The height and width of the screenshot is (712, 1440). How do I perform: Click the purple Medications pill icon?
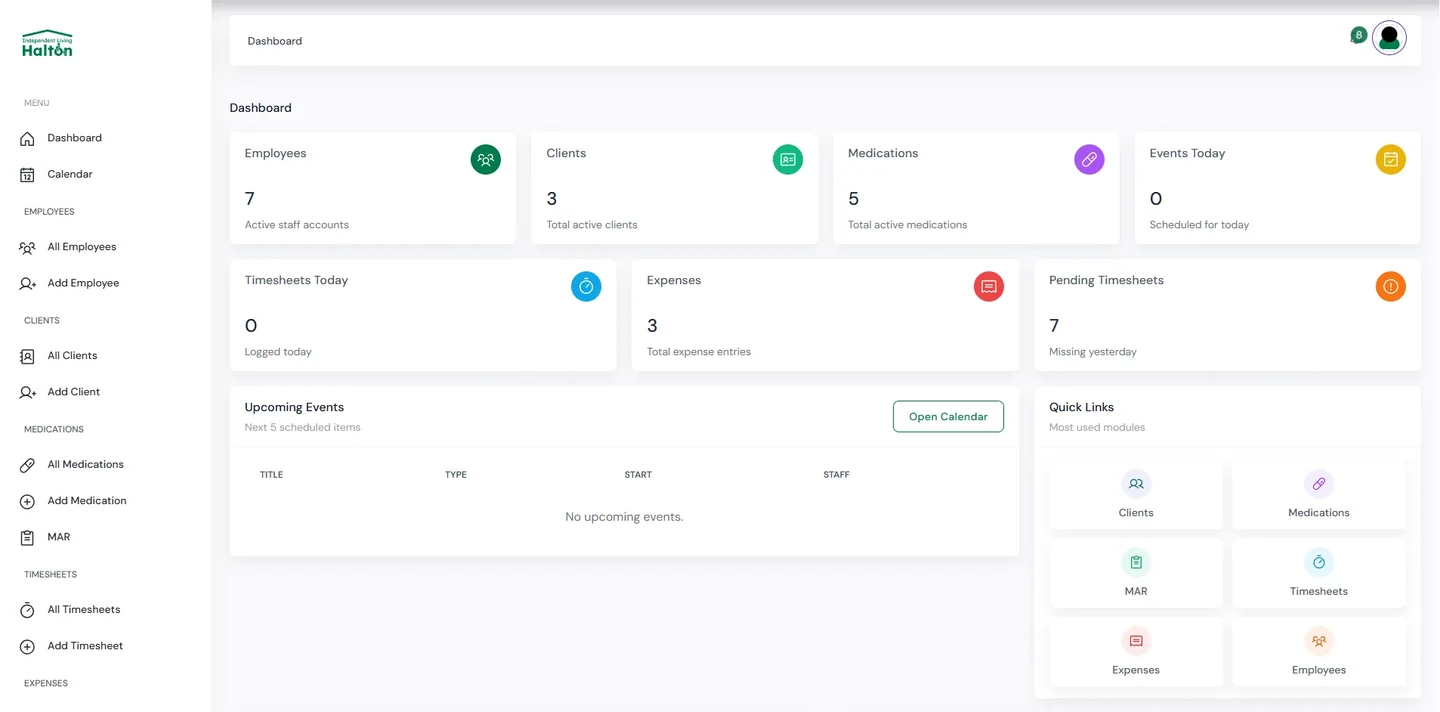point(1089,159)
